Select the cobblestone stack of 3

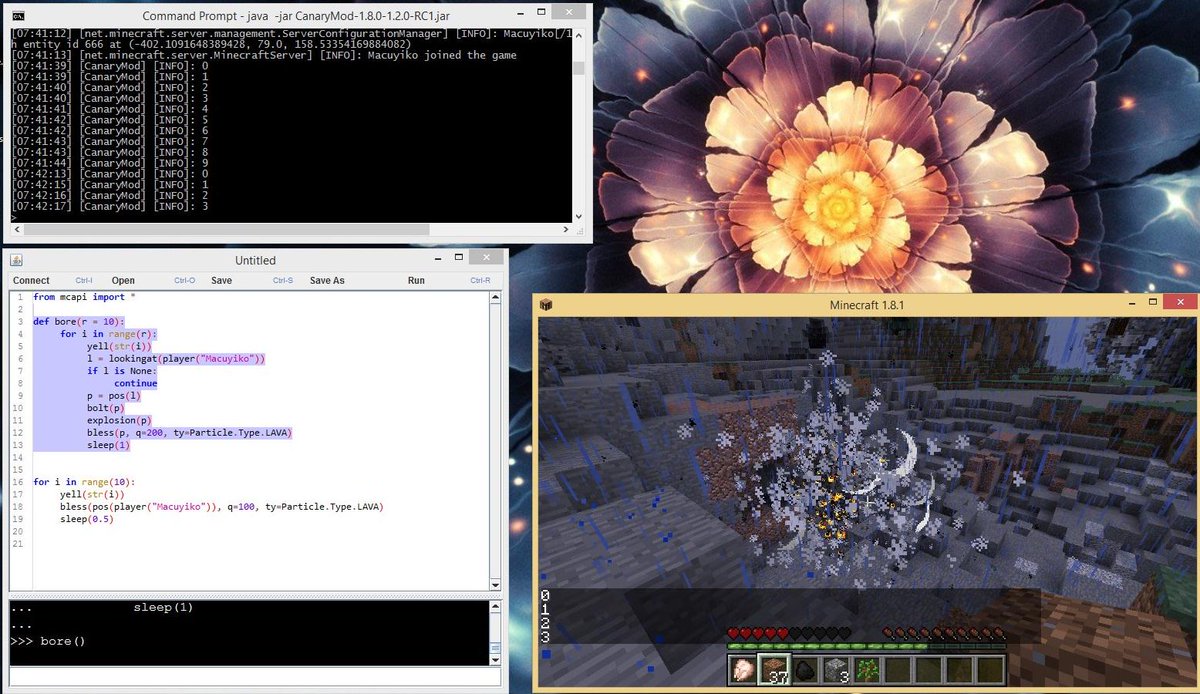tap(835, 669)
